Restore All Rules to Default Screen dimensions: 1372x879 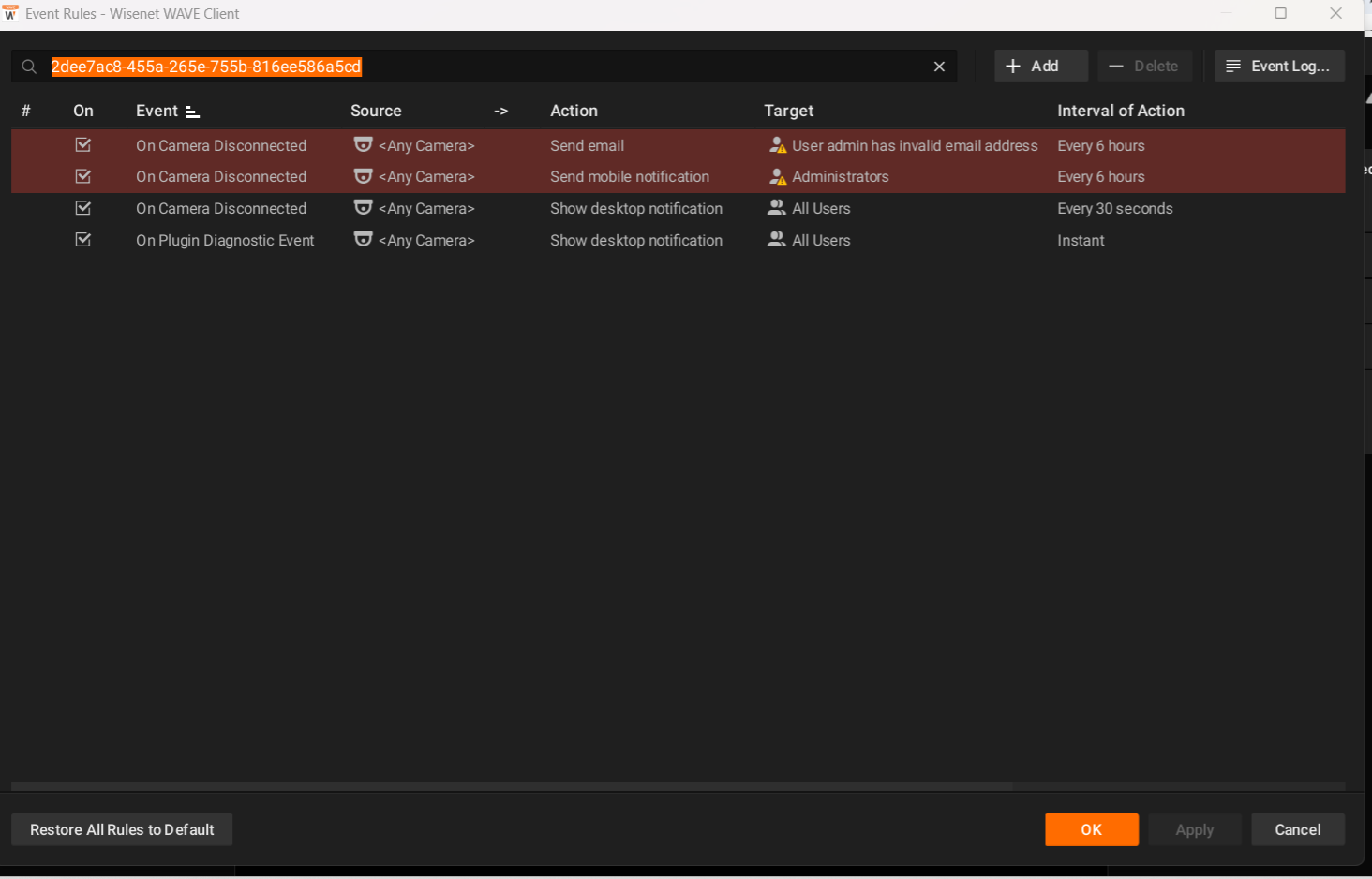click(122, 829)
